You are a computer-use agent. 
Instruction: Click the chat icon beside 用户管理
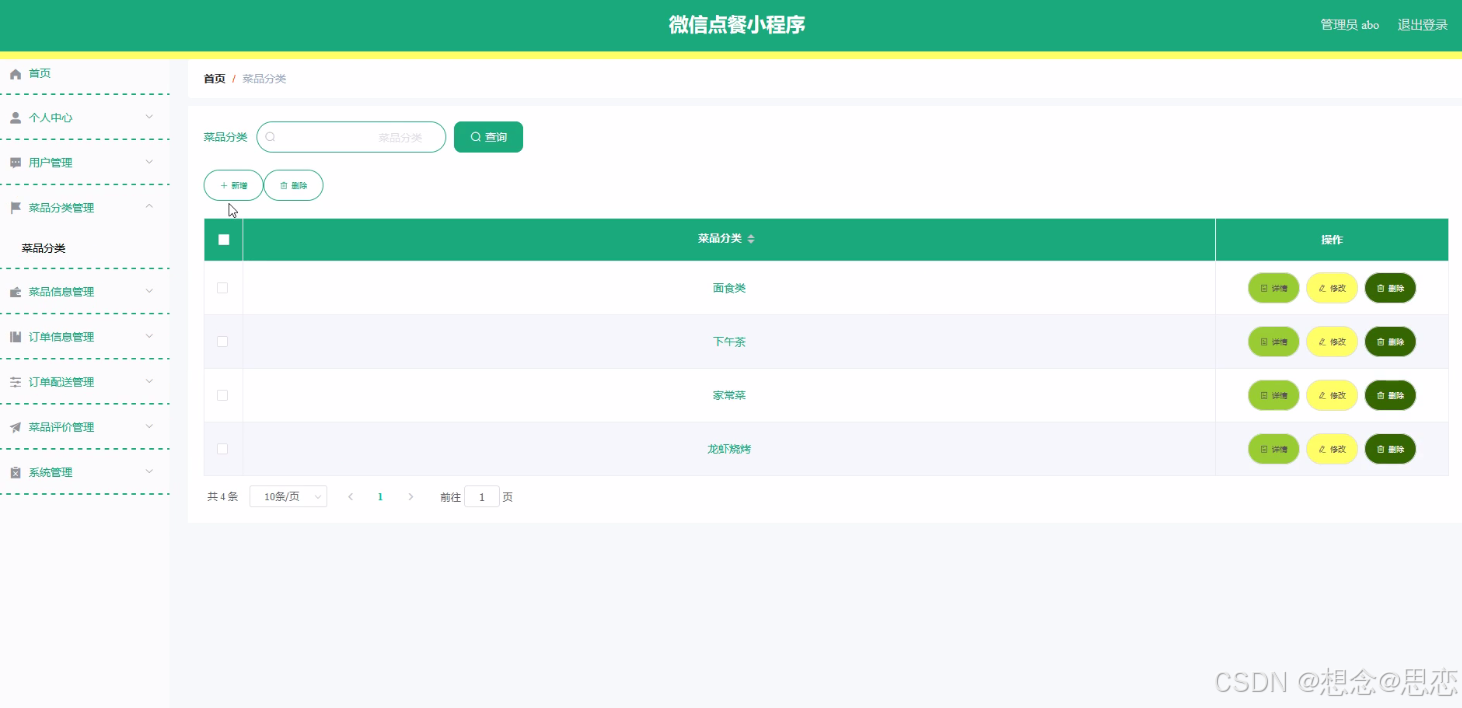point(15,163)
